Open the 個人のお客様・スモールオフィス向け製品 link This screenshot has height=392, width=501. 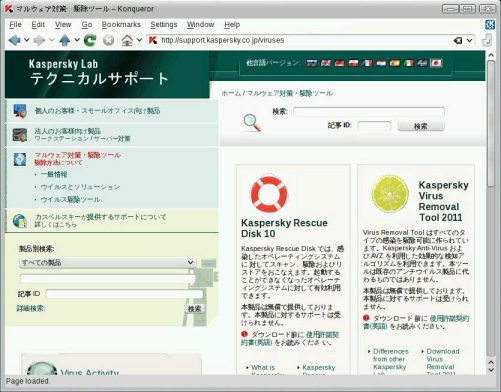97,111
